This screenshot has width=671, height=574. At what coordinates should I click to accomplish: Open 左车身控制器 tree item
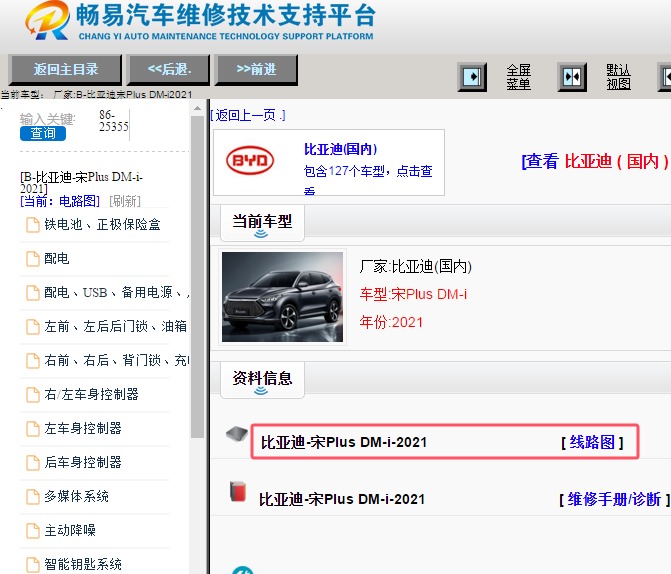coord(83,428)
